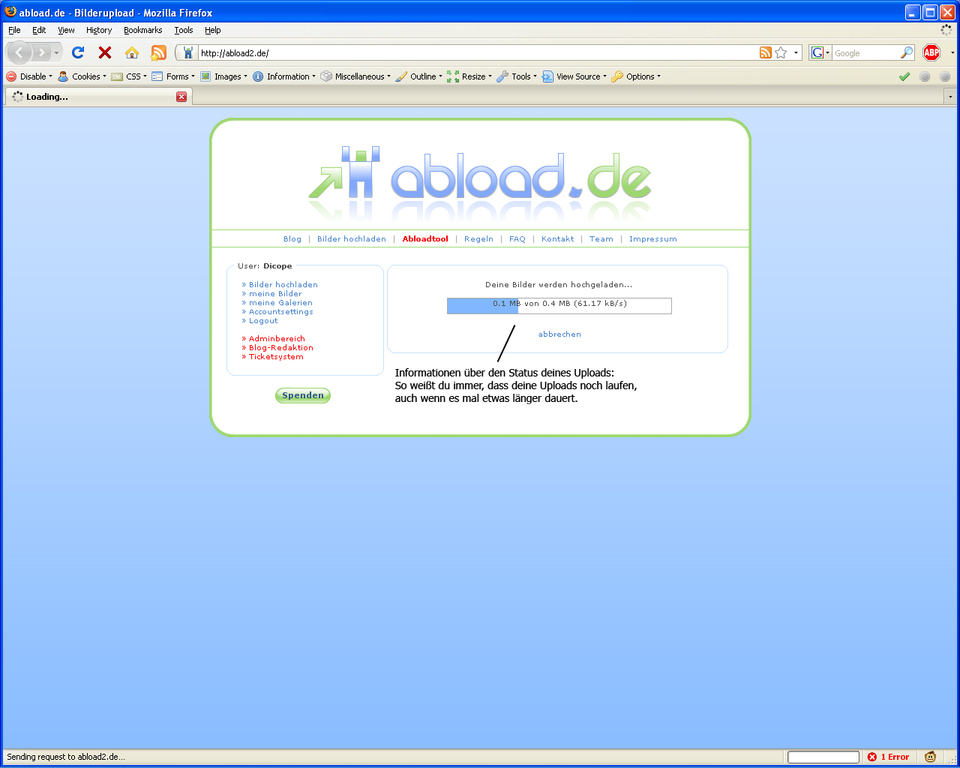The height and width of the screenshot is (768, 960).
Task: Open the View Source toolbar menu
Action: tap(574, 77)
